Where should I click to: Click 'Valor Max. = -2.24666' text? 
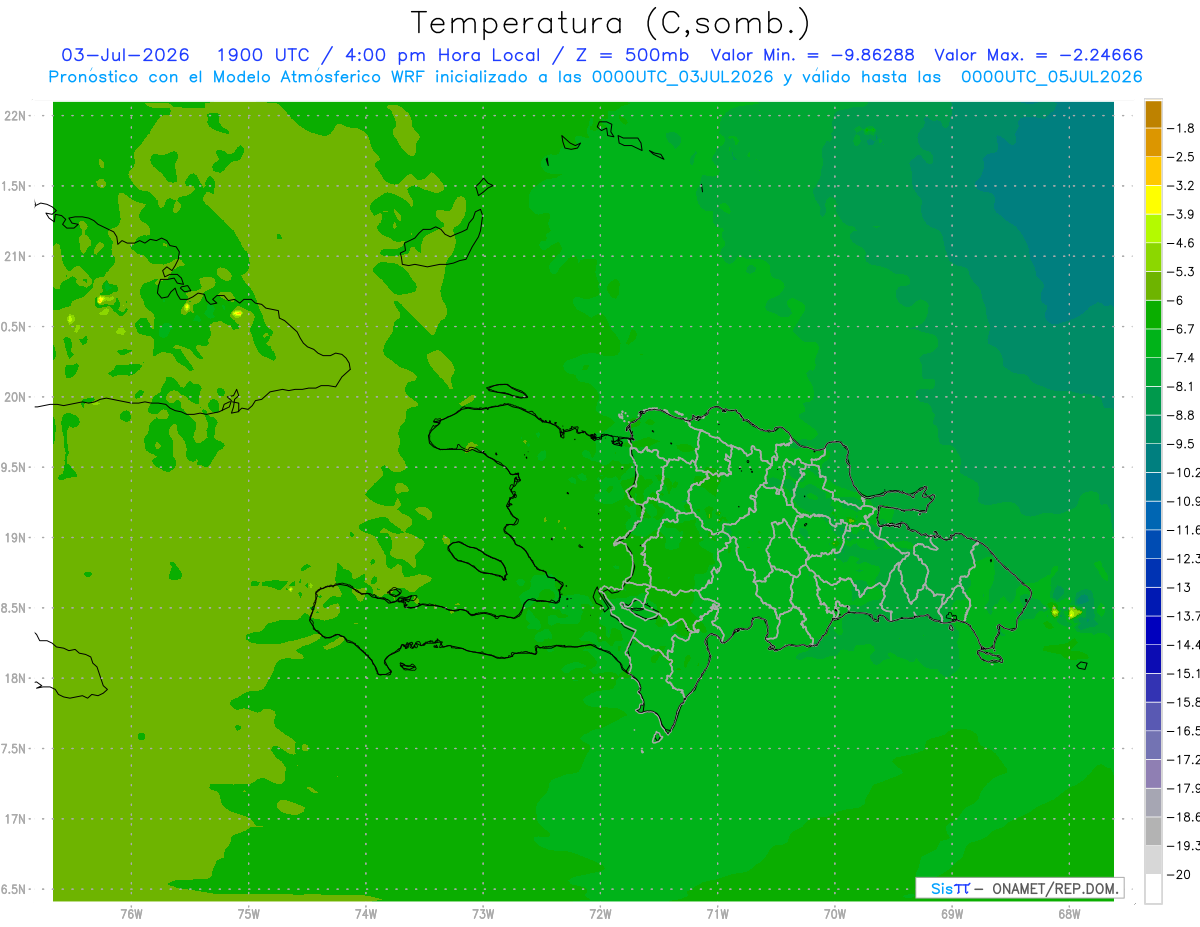coord(1038,55)
